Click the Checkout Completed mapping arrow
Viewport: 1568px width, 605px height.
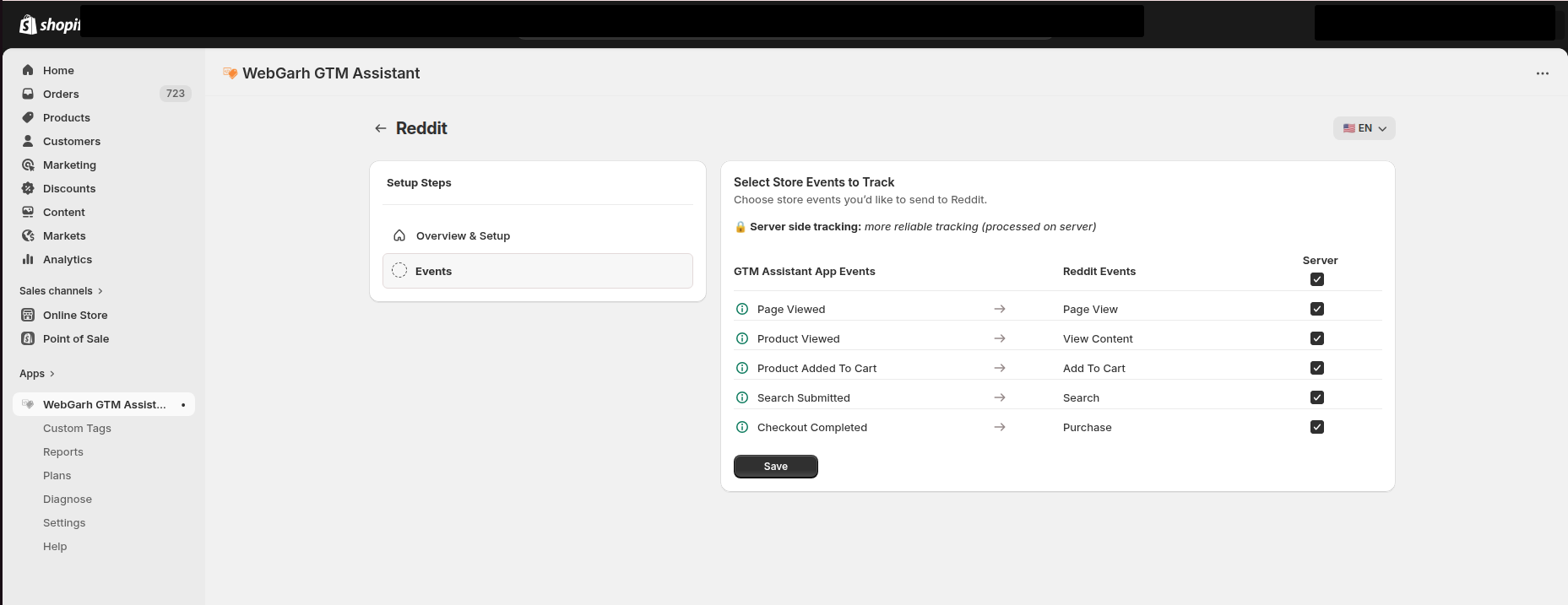tap(1000, 427)
